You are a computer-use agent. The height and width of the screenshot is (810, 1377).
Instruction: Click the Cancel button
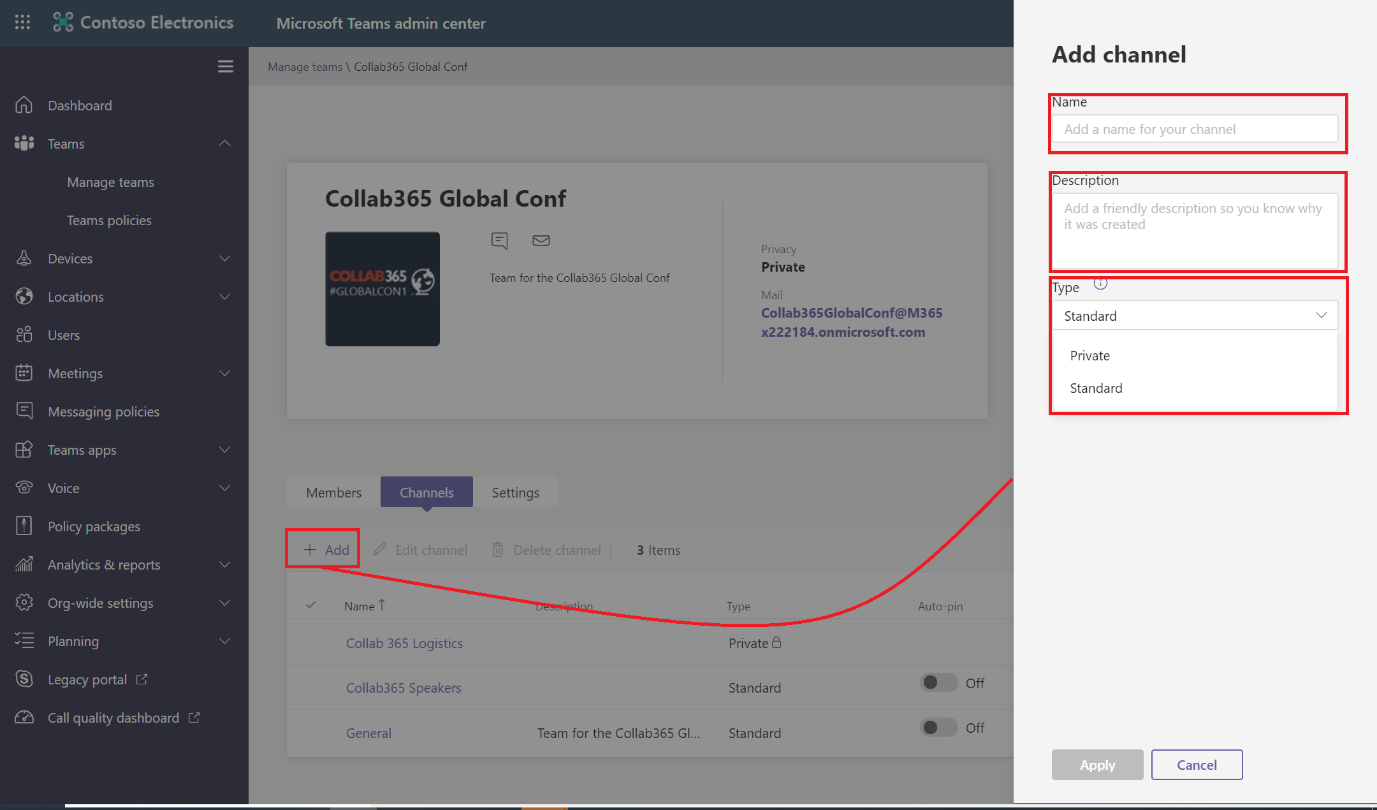(1197, 765)
